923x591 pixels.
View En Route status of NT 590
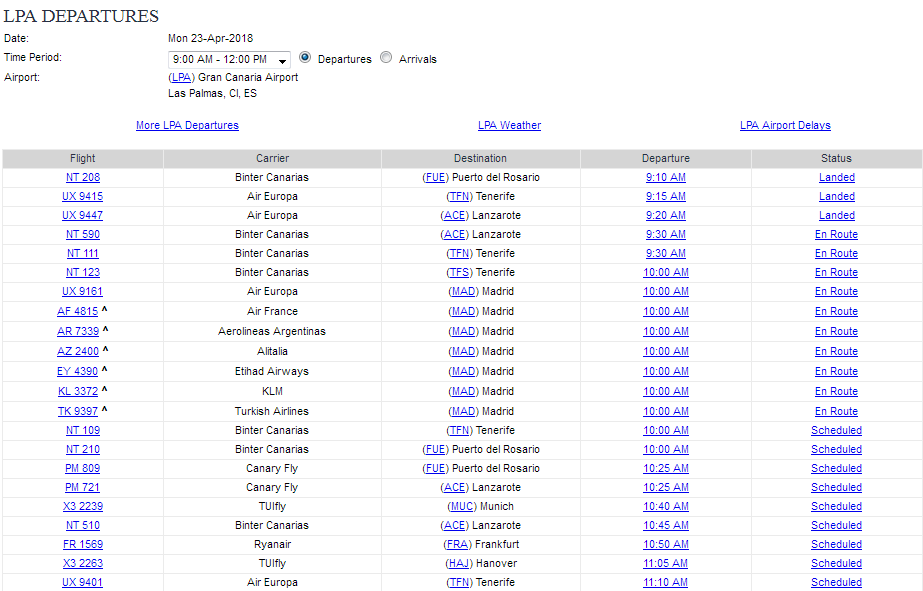[x=836, y=234]
